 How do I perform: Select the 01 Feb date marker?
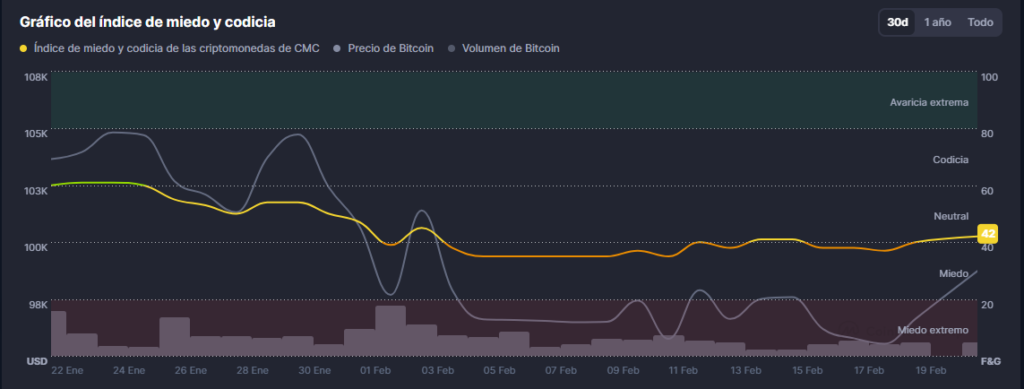pos(376,370)
